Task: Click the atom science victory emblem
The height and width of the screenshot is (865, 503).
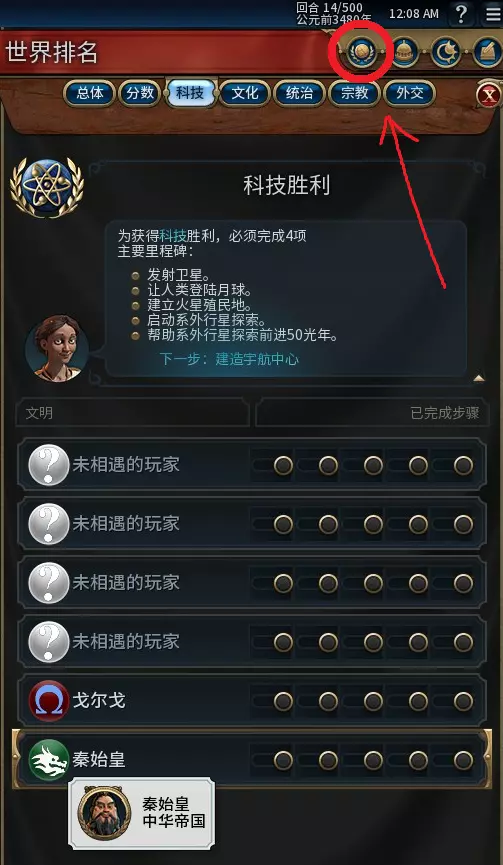Action: coord(47,188)
